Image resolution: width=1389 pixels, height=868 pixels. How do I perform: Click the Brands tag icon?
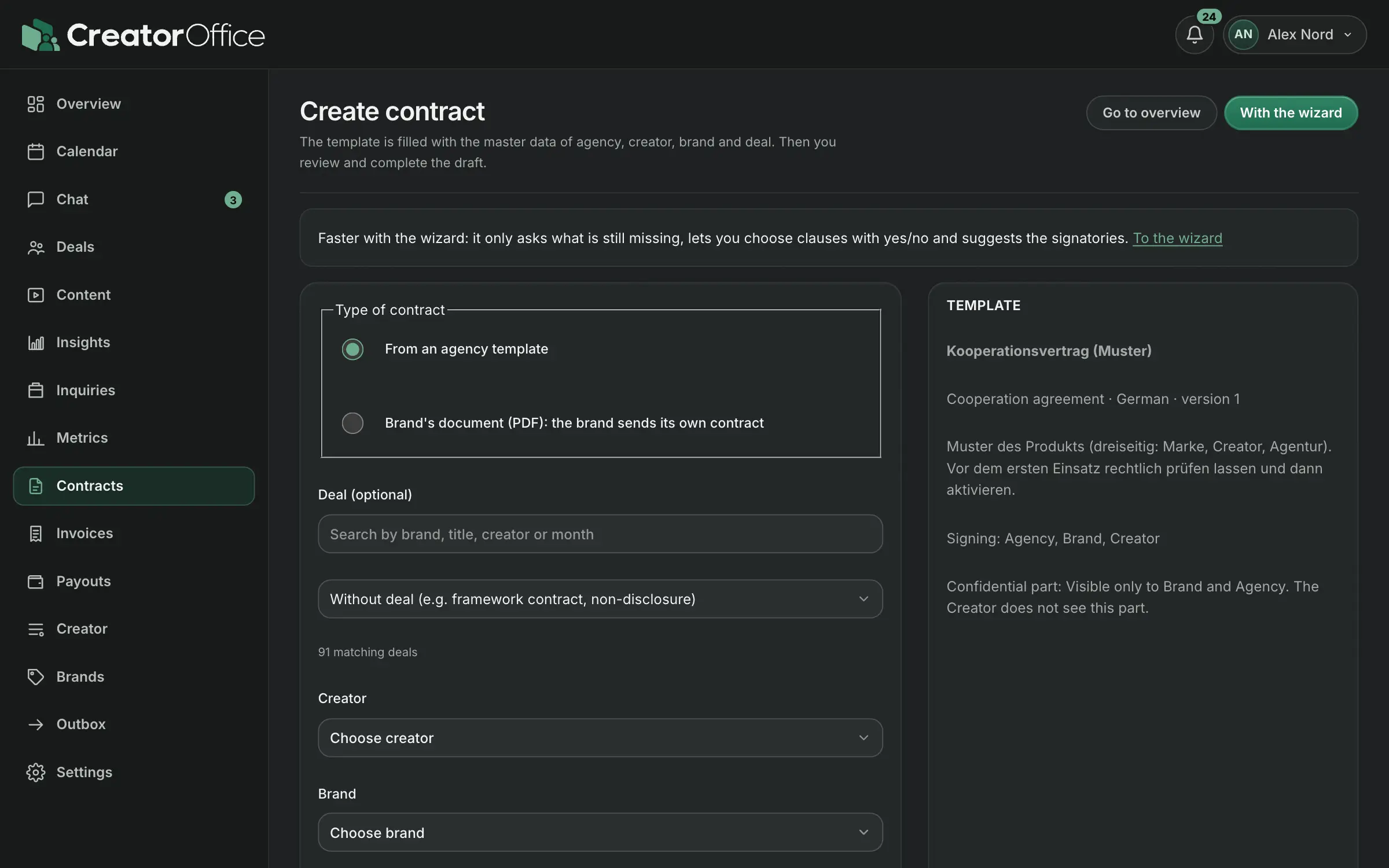(x=36, y=677)
